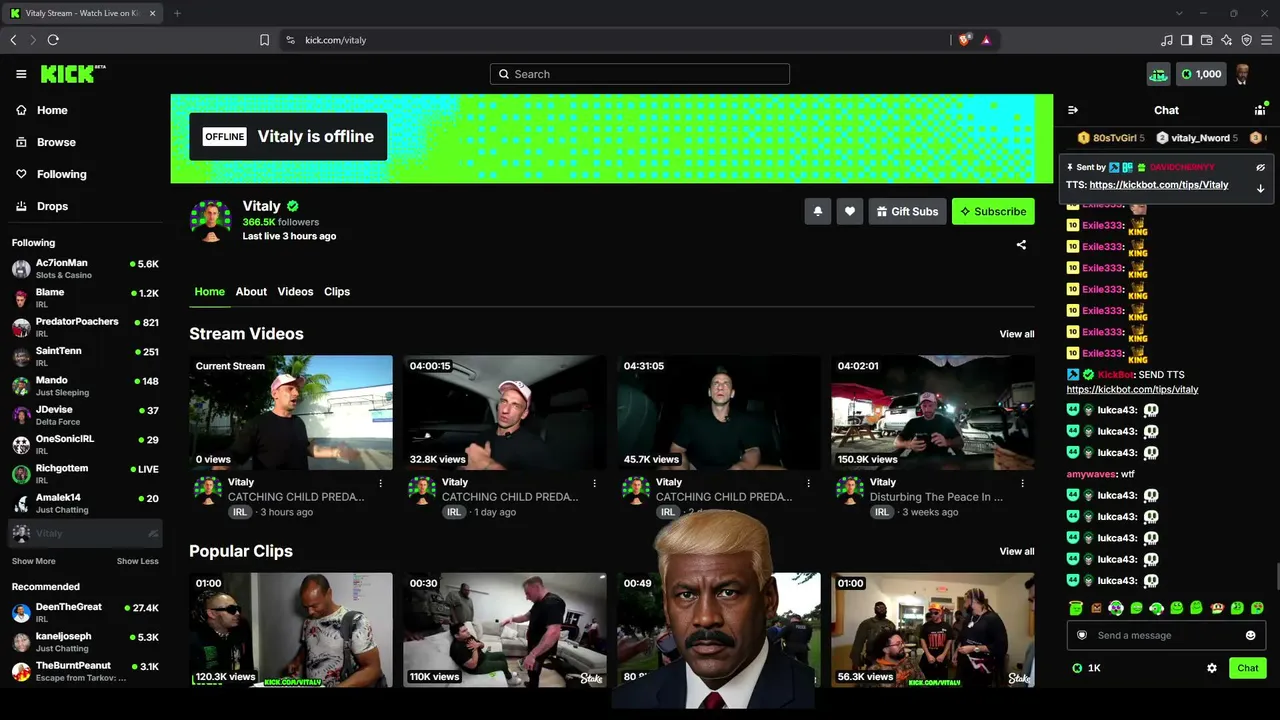Click Brave Shields lion icon
Screen dimensions: 1280x720
(x=964, y=40)
